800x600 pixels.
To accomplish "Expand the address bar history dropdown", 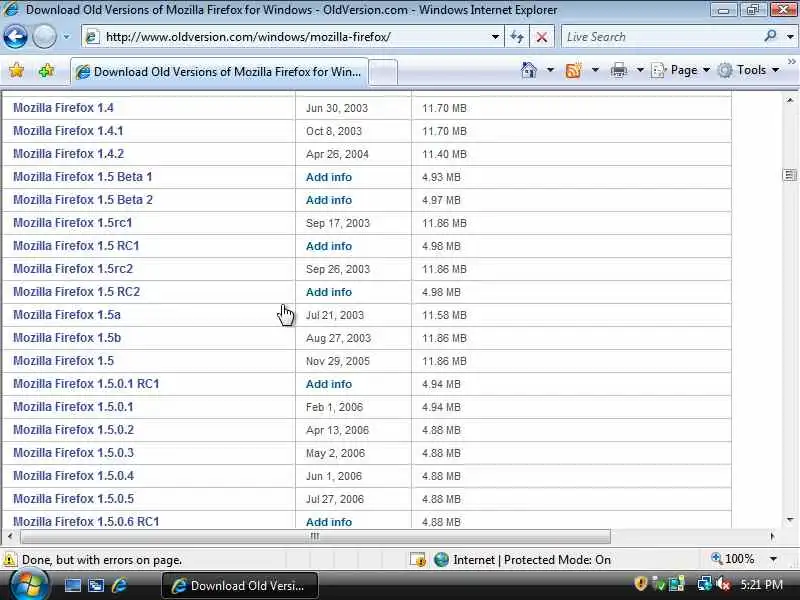I will [x=495, y=37].
